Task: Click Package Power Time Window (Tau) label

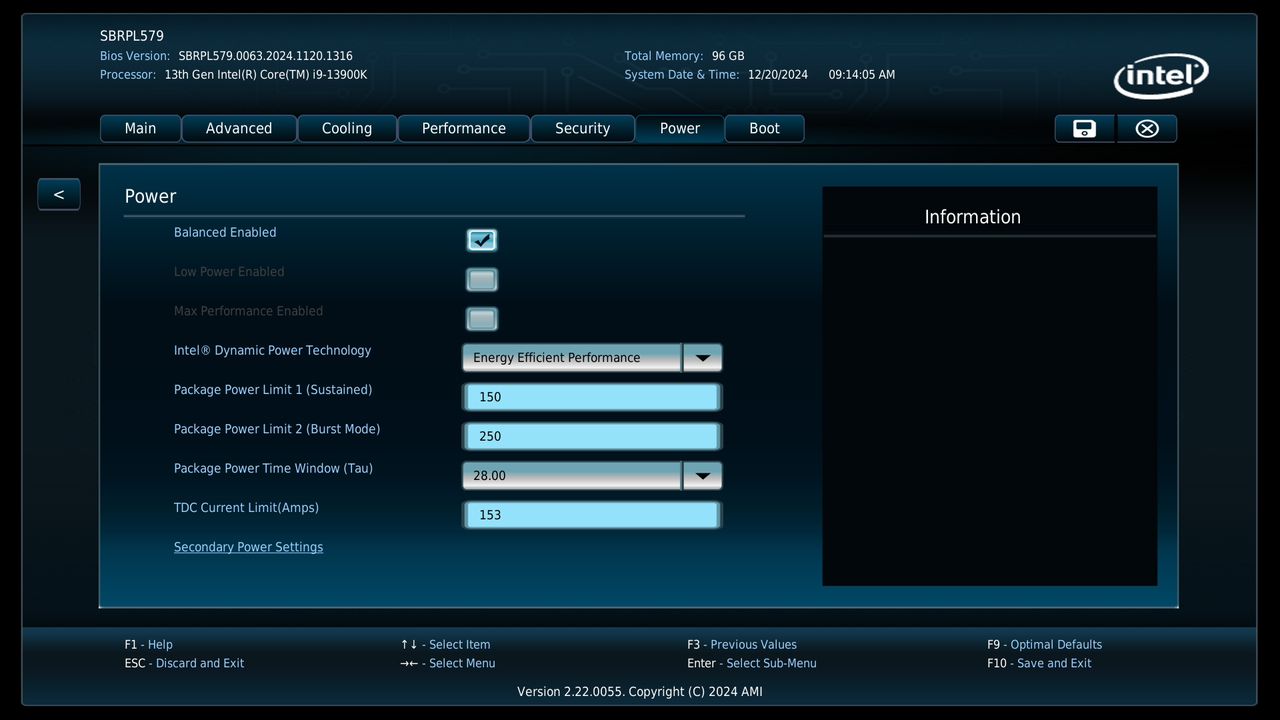Action: tap(273, 469)
